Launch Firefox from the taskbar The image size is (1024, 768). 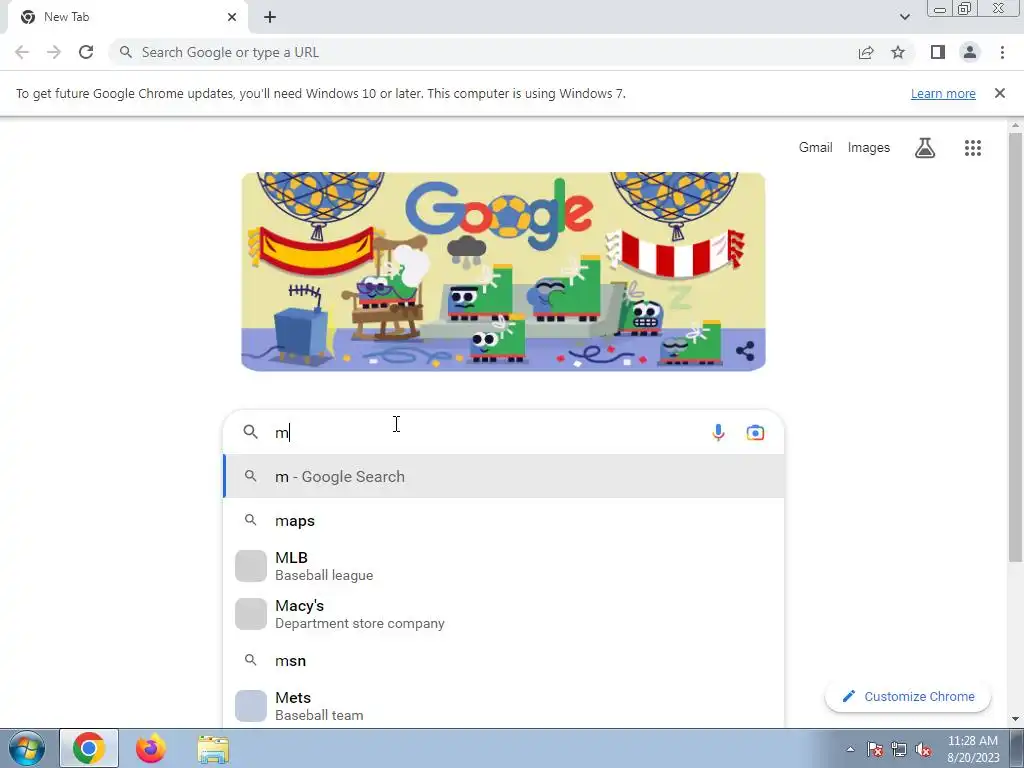click(x=150, y=748)
